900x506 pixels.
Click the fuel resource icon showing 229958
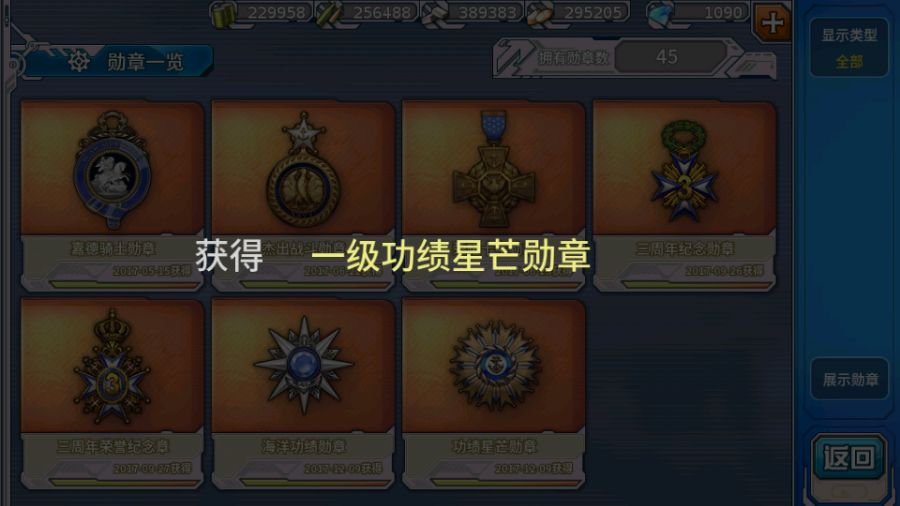pos(222,14)
